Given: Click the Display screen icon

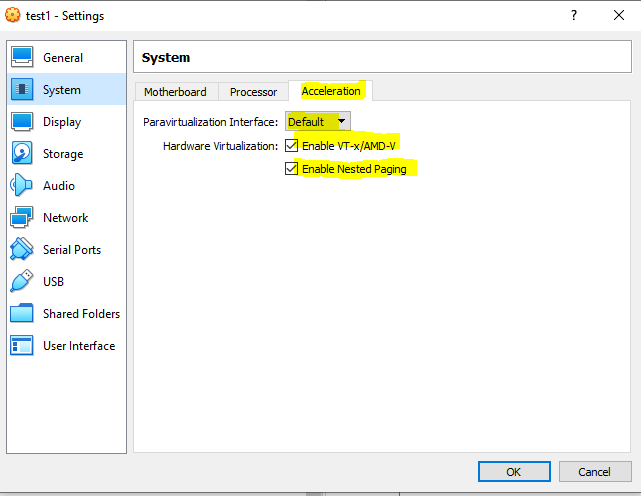Looking at the screenshot, I should [x=22, y=121].
